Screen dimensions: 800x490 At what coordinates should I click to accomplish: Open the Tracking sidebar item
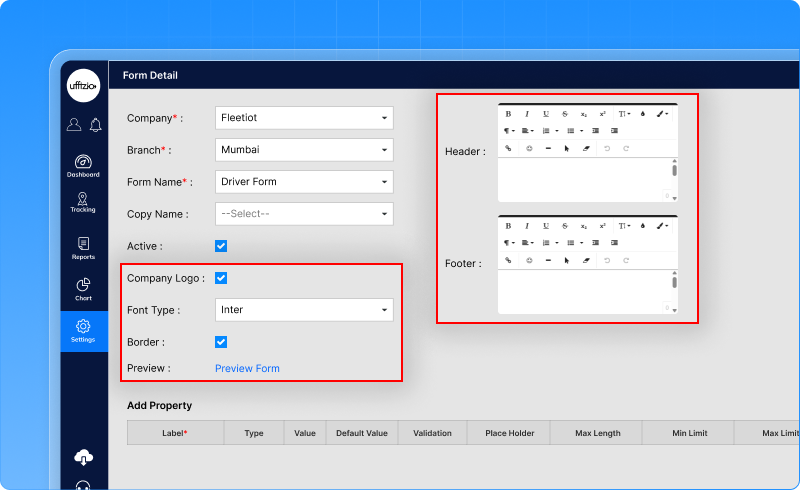(x=83, y=202)
